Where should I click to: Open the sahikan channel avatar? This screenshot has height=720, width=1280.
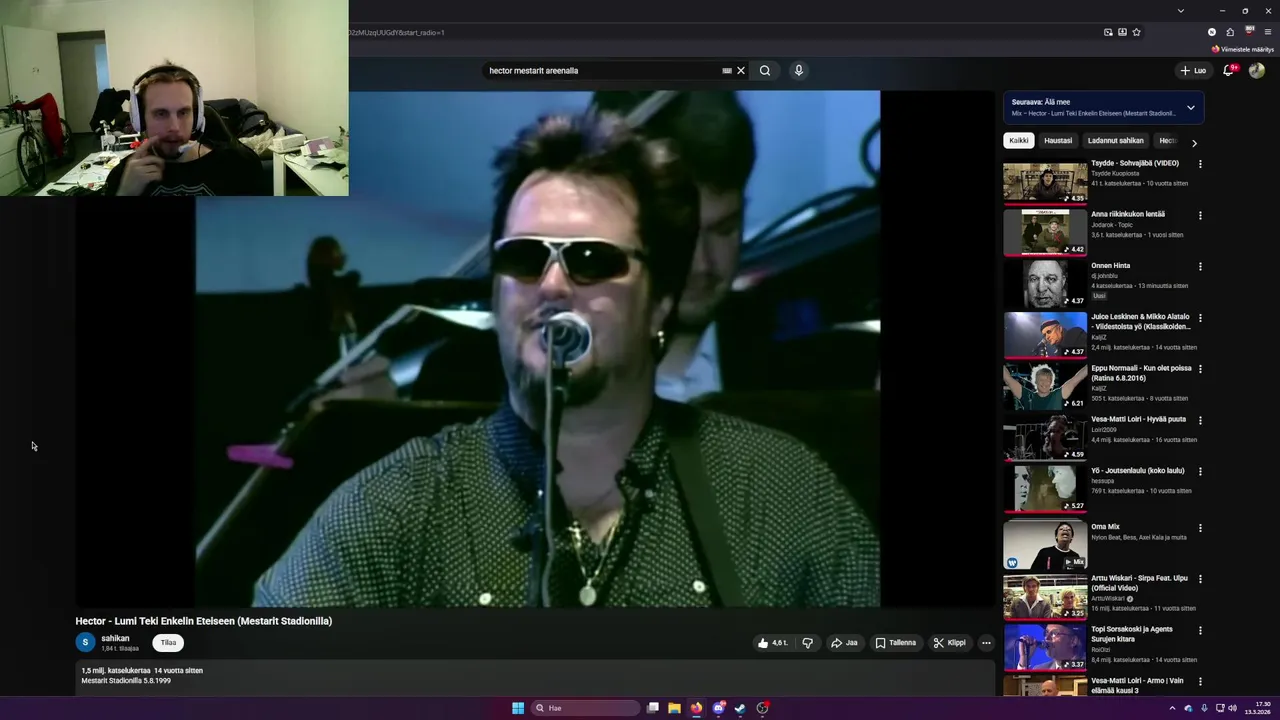[x=85, y=643]
